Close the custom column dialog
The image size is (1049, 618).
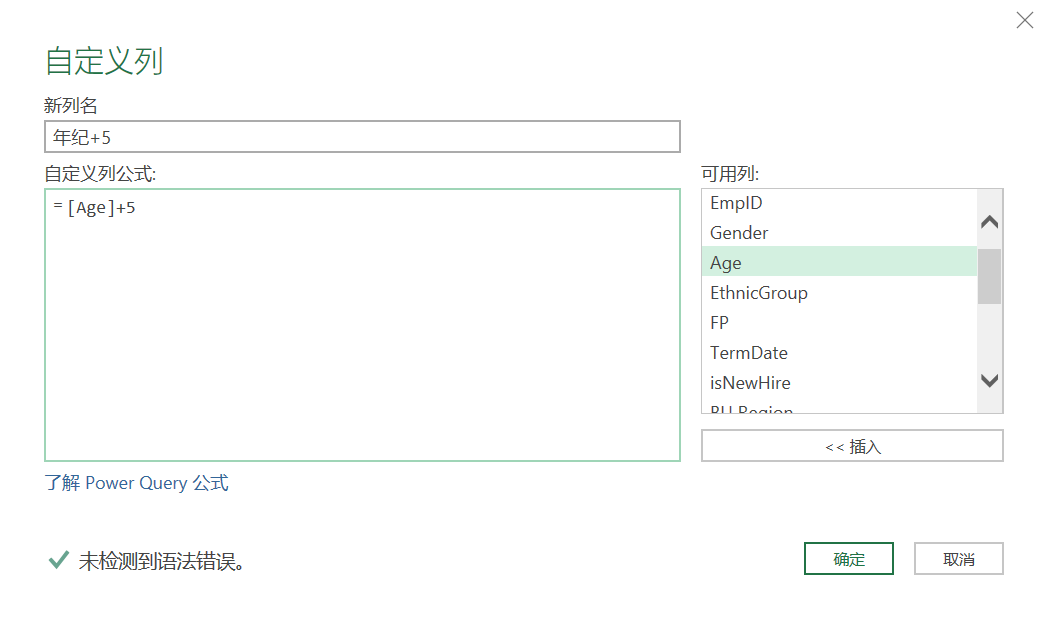(1024, 20)
